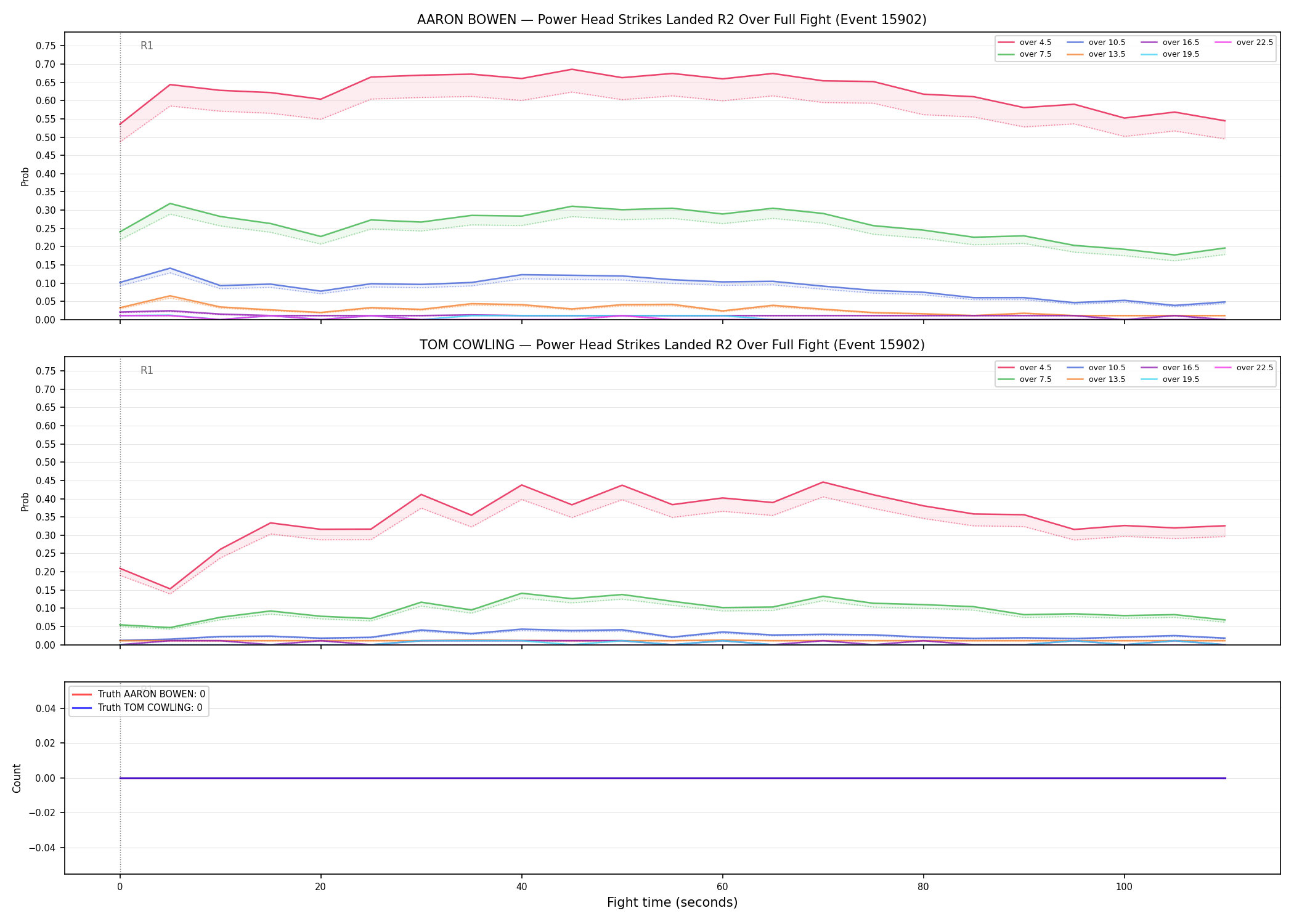The image size is (1294, 924).
Task: Click y tick '0.75' on AARON BOWEN chart
Action: pos(46,46)
